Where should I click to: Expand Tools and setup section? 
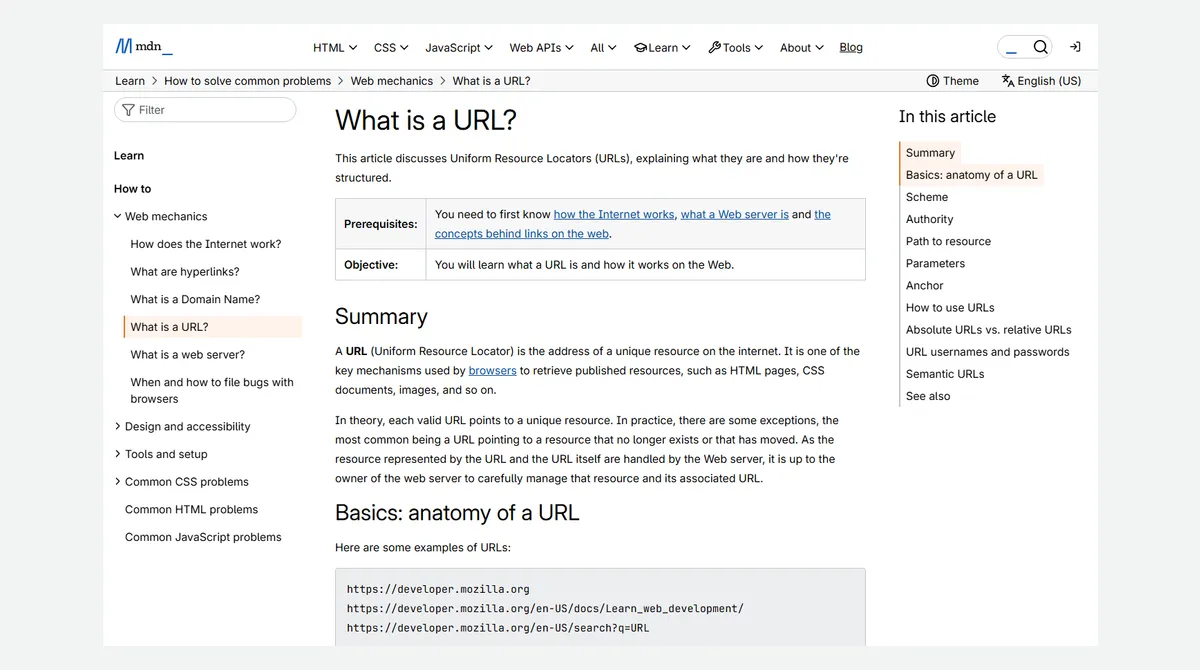coord(159,454)
